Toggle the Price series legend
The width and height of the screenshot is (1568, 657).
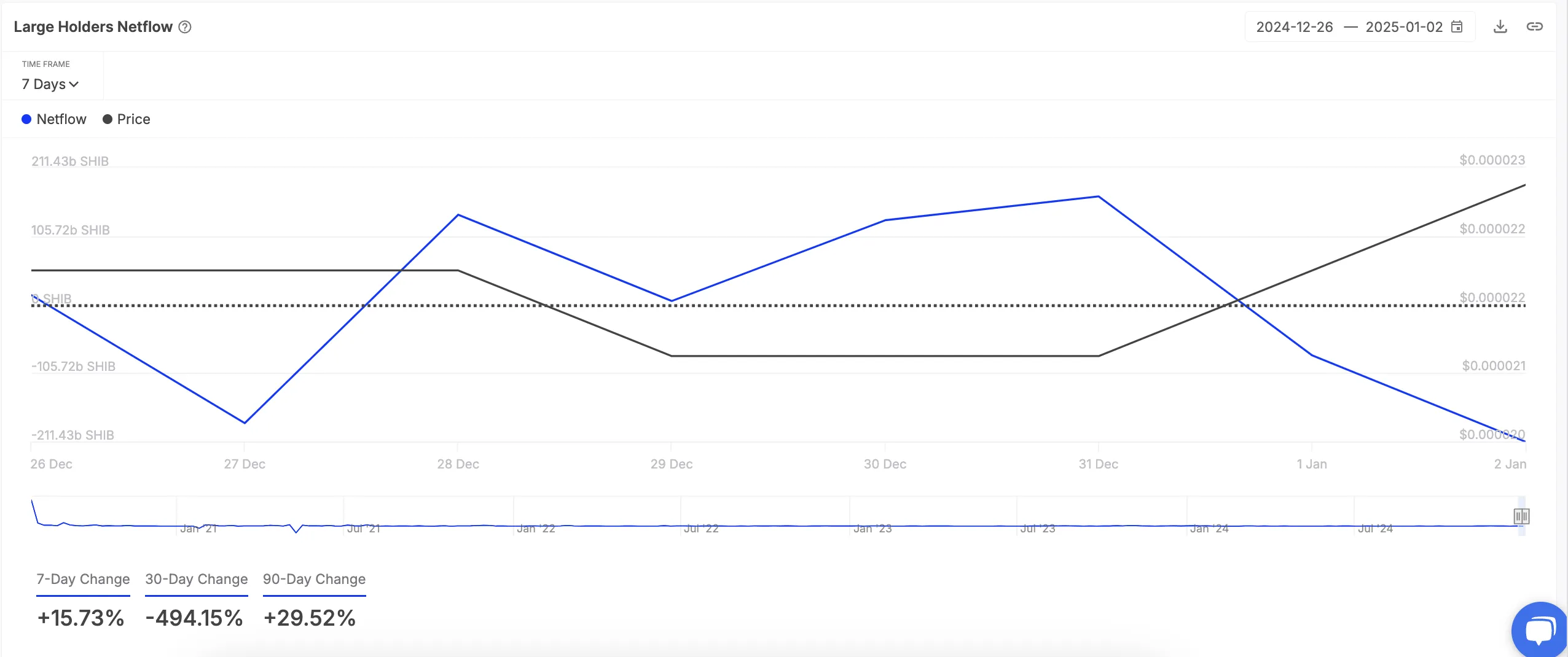pyautogui.click(x=133, y=119)
